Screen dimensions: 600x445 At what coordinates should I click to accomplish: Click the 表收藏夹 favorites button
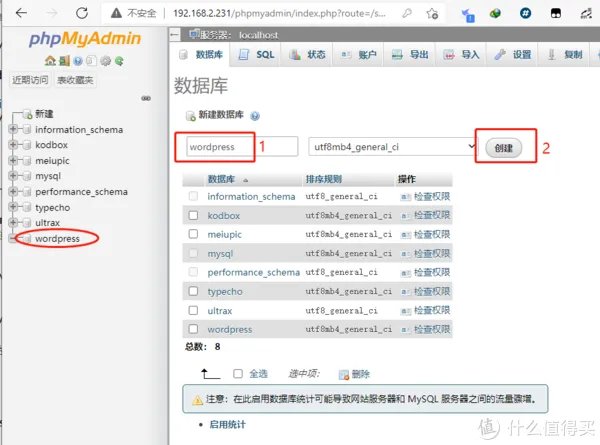pyautogui.click(x=75, y=80)
